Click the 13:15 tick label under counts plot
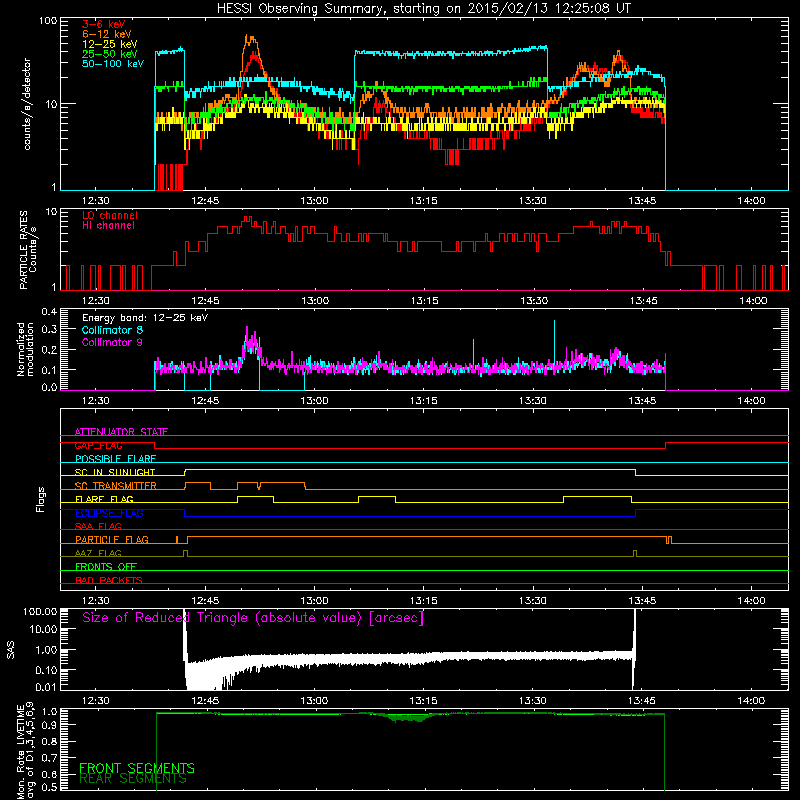This screenshot has height=800, width=800. click(x=423, y=201)
